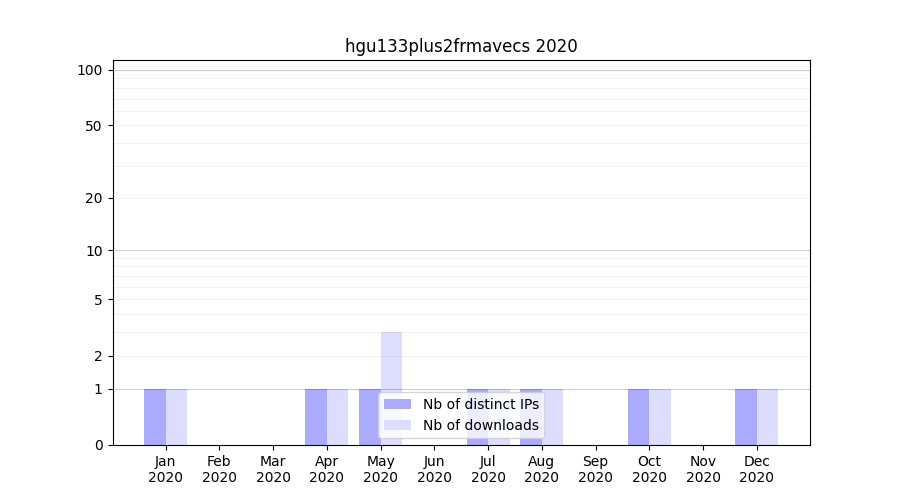Click the December distinct IPs bar

click(746, 417)
